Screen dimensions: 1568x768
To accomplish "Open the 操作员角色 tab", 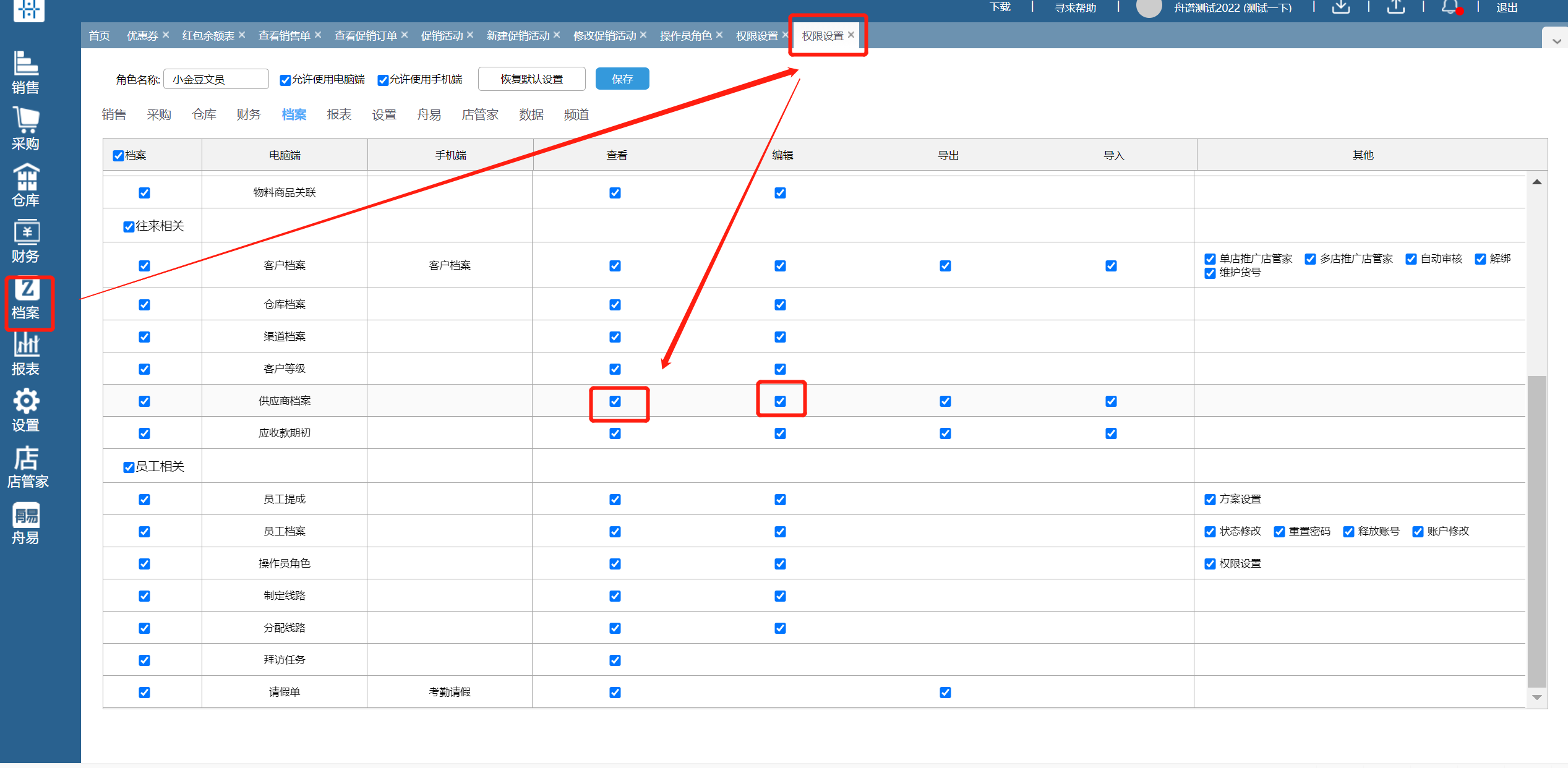I will (x=685, y=36).
